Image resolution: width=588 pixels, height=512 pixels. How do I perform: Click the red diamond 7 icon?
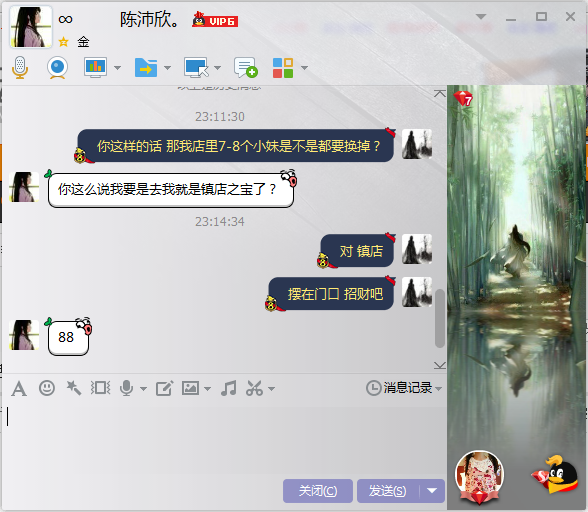(x=463, y=98)
